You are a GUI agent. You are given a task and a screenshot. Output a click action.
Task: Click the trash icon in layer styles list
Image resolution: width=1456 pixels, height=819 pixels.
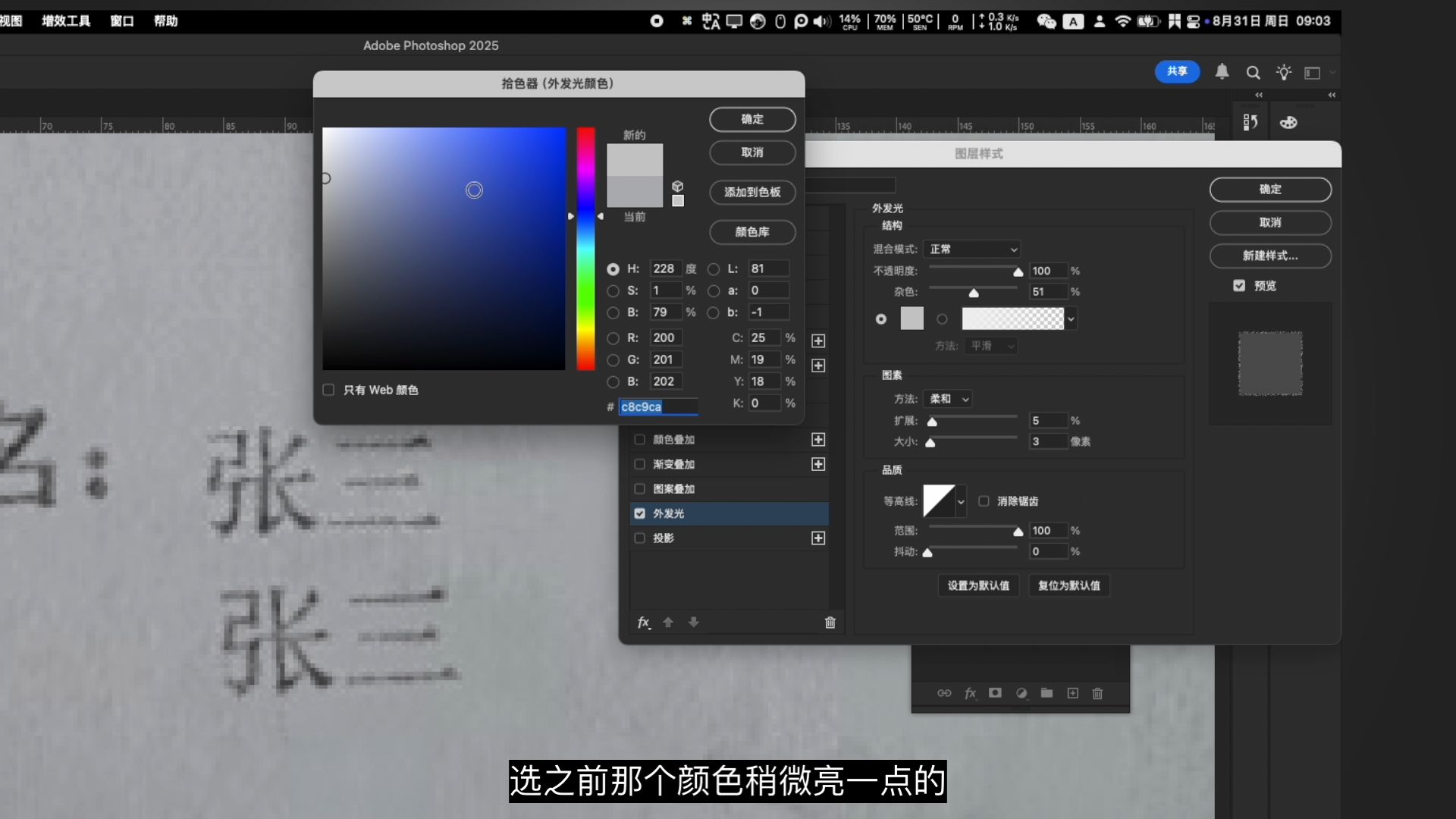click(x=830, y=623)
